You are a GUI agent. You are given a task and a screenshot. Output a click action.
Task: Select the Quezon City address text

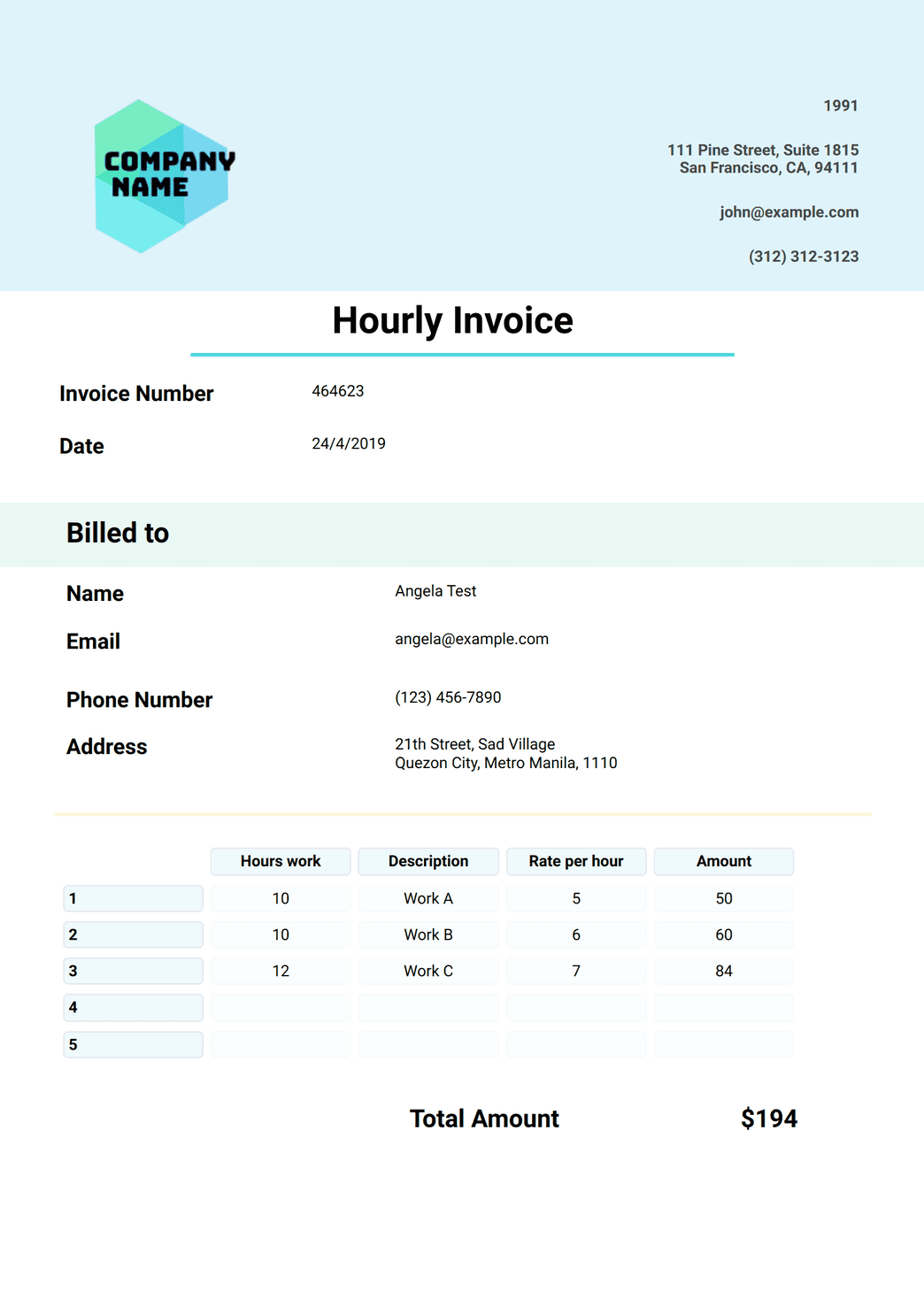coord(506,754)
